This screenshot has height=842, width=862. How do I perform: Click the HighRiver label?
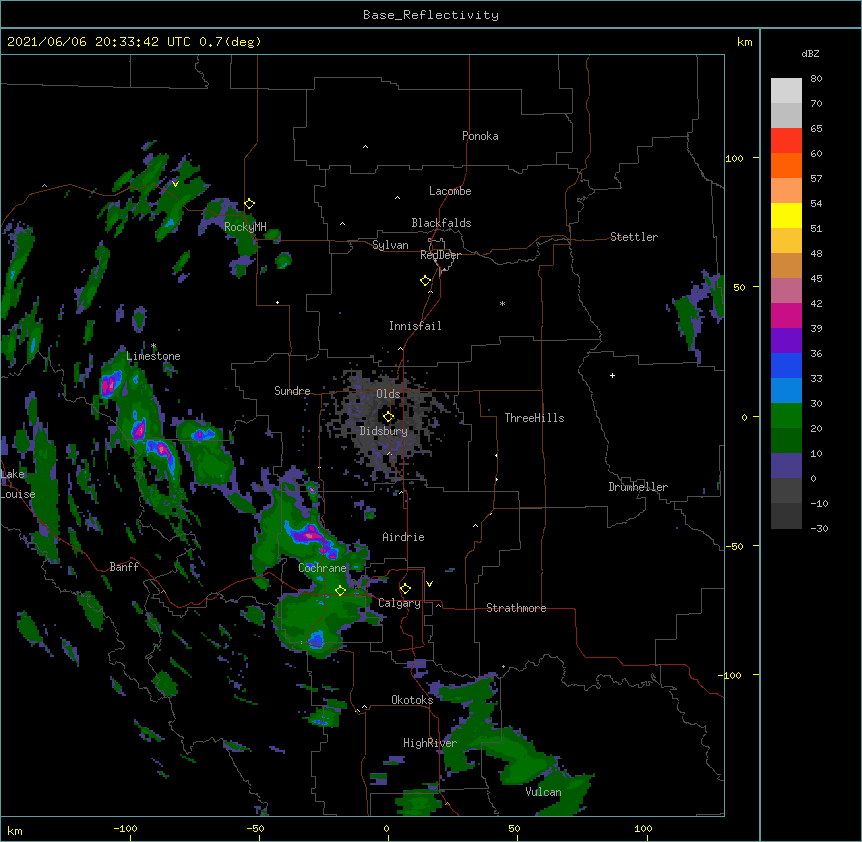430,743
